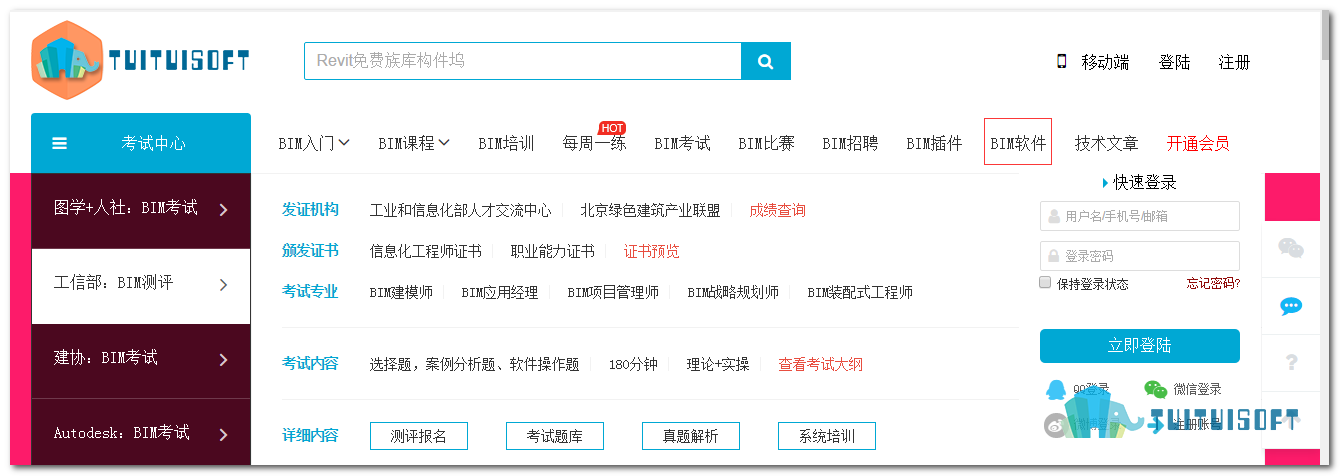The image size is (1340, 476).
Task: Open the BIM软件 menu item
Action: (x=1018, y=142)
